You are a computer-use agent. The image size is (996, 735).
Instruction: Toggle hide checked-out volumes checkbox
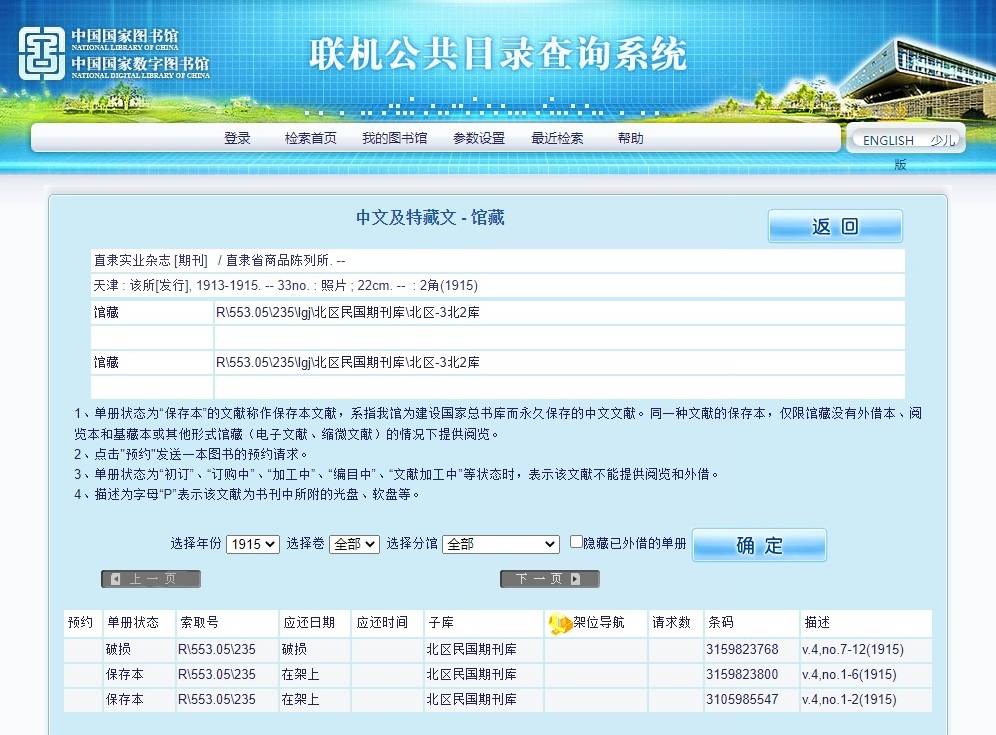(x=576, y=542)
